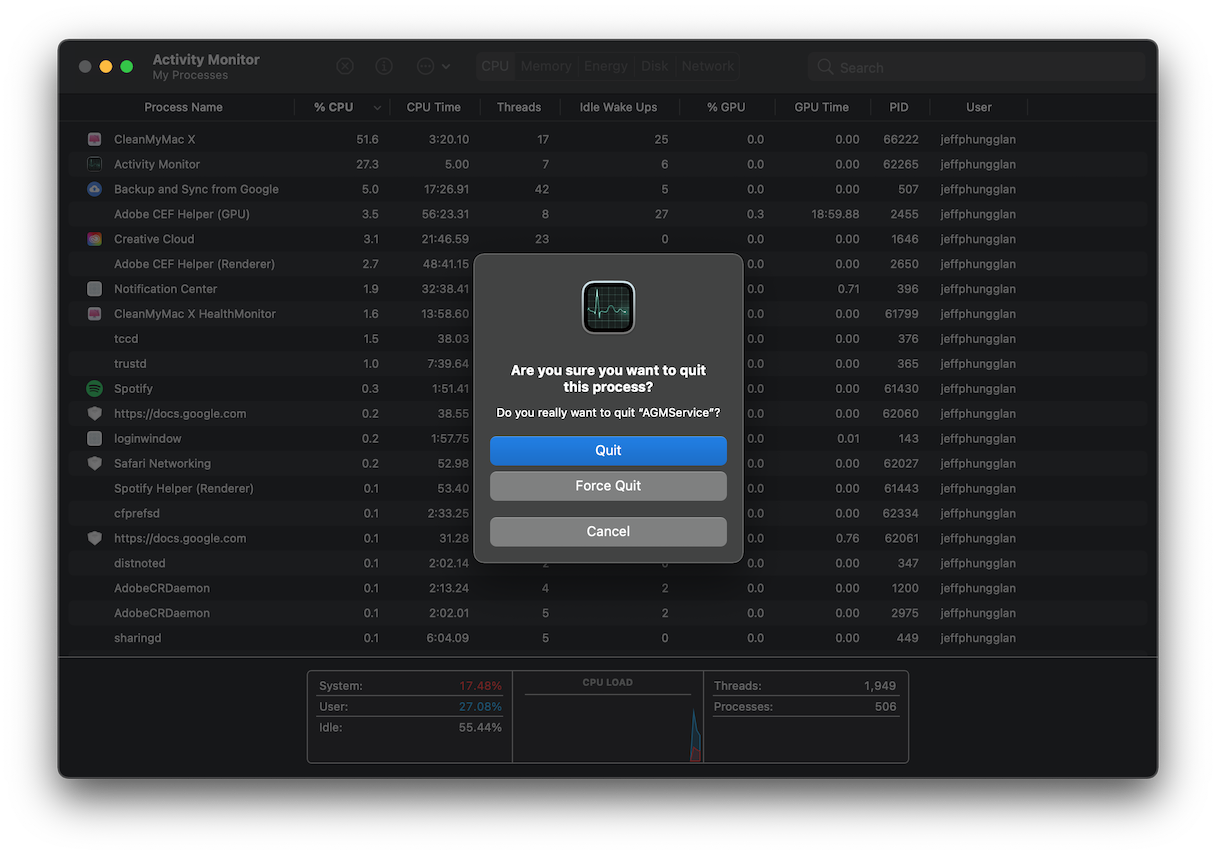This screenshot has height=855, width=1216.
Task: Click the User 27.08% statistic
Action: click(x=410, y=707)
